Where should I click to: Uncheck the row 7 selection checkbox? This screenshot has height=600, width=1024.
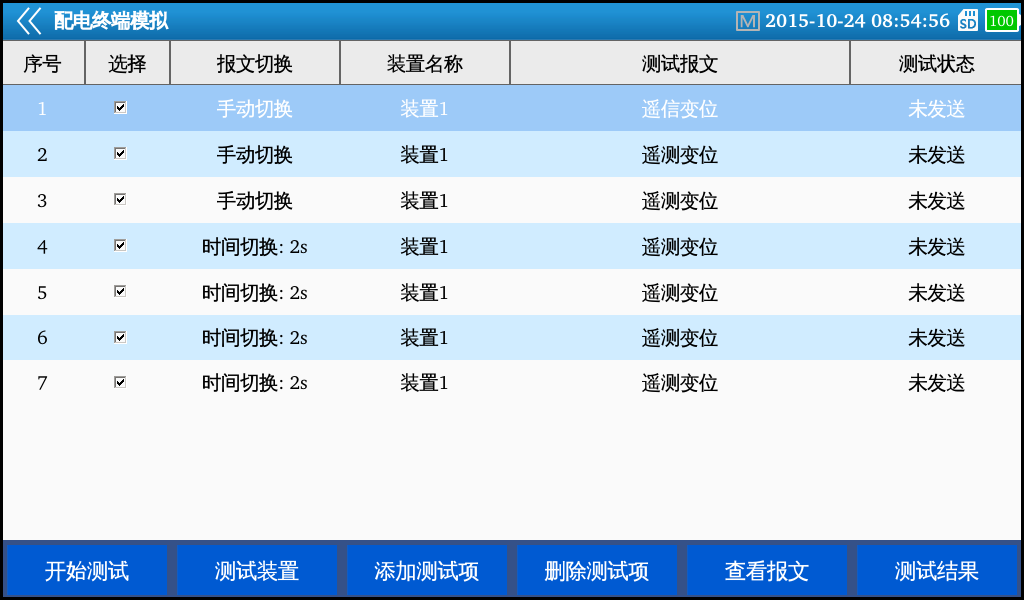click(121, 383)
